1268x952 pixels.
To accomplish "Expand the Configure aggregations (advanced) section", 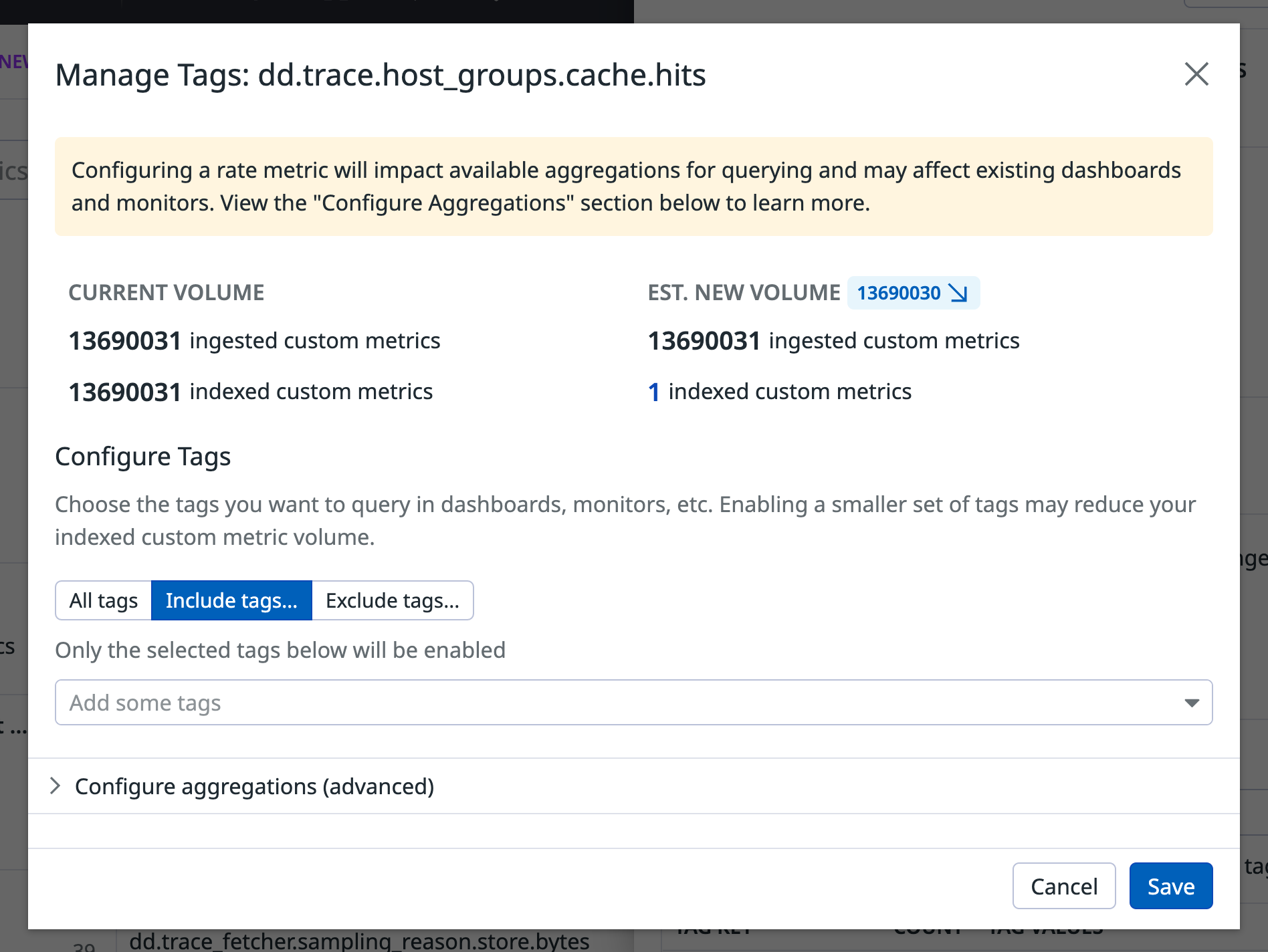I will (x=254, y=786).
